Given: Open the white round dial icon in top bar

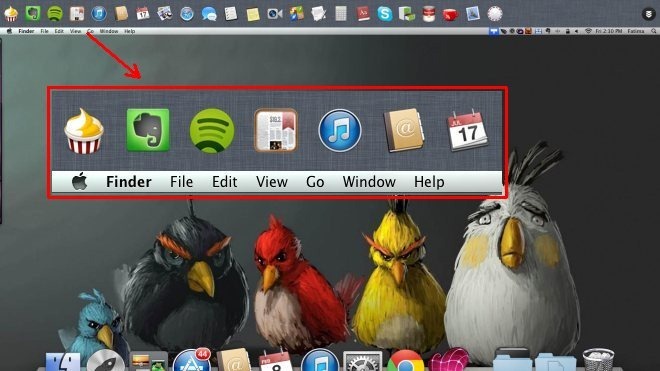Looking at the screenshot, I should point(495,13).
